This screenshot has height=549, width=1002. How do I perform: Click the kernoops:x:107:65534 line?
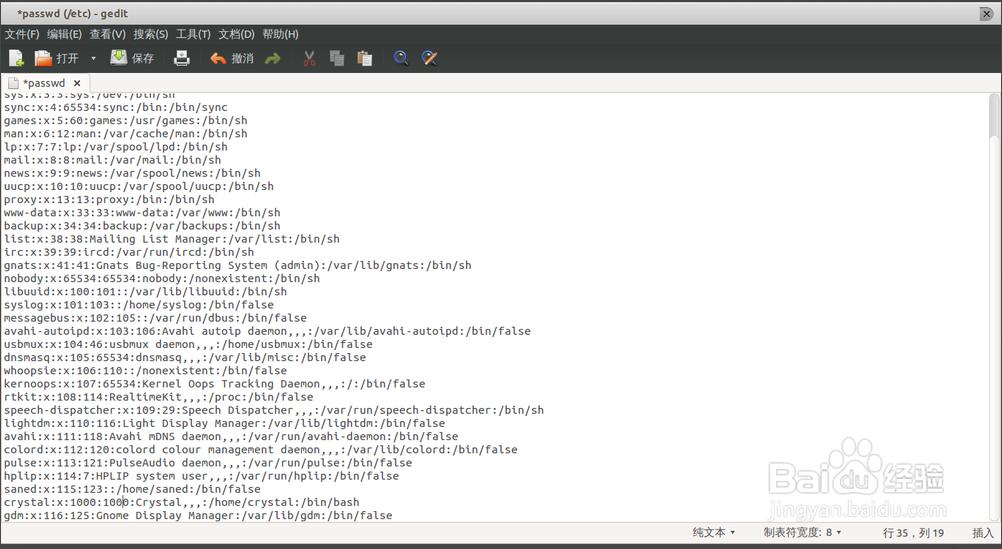214,383
